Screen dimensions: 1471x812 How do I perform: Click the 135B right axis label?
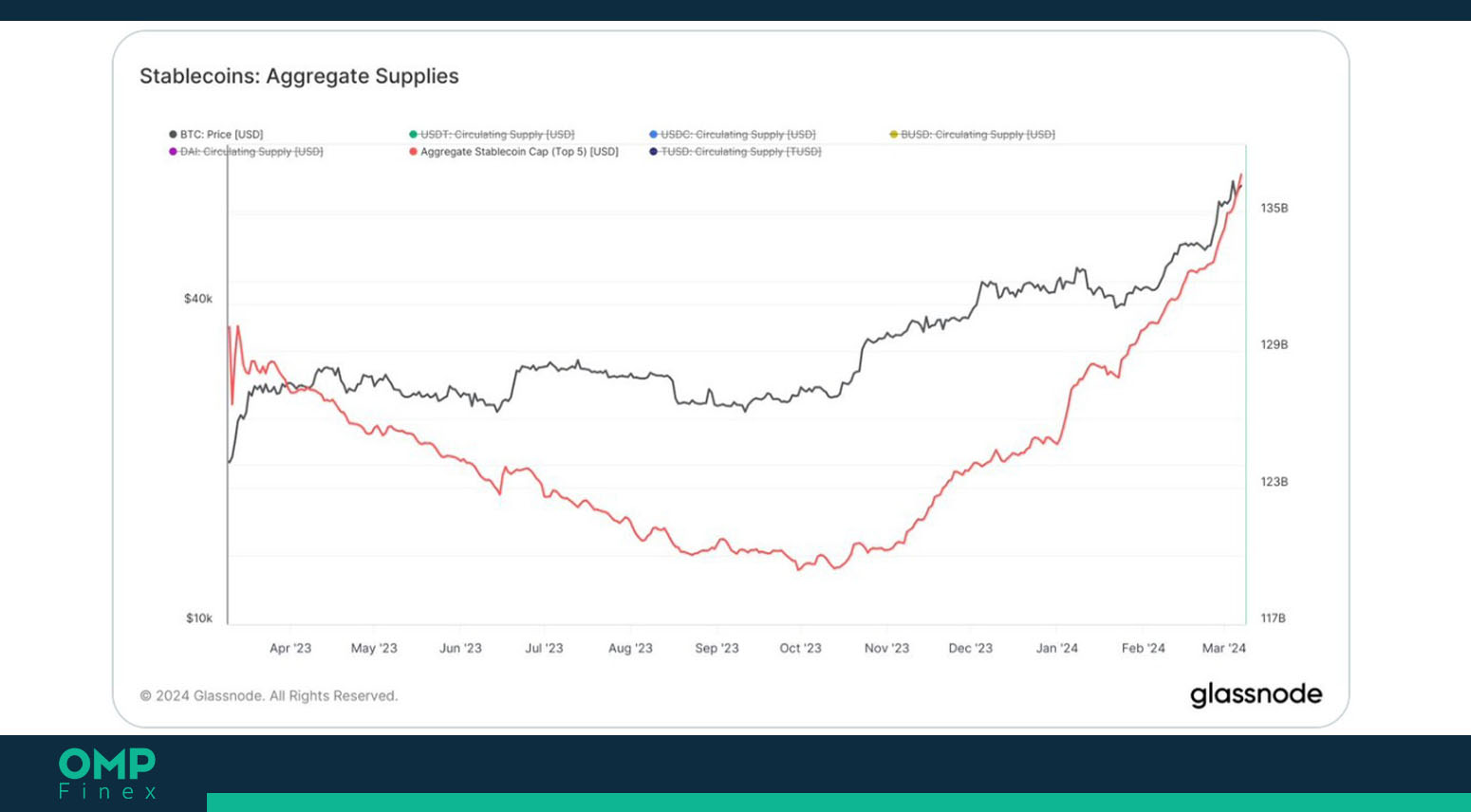click(1275, 208)
